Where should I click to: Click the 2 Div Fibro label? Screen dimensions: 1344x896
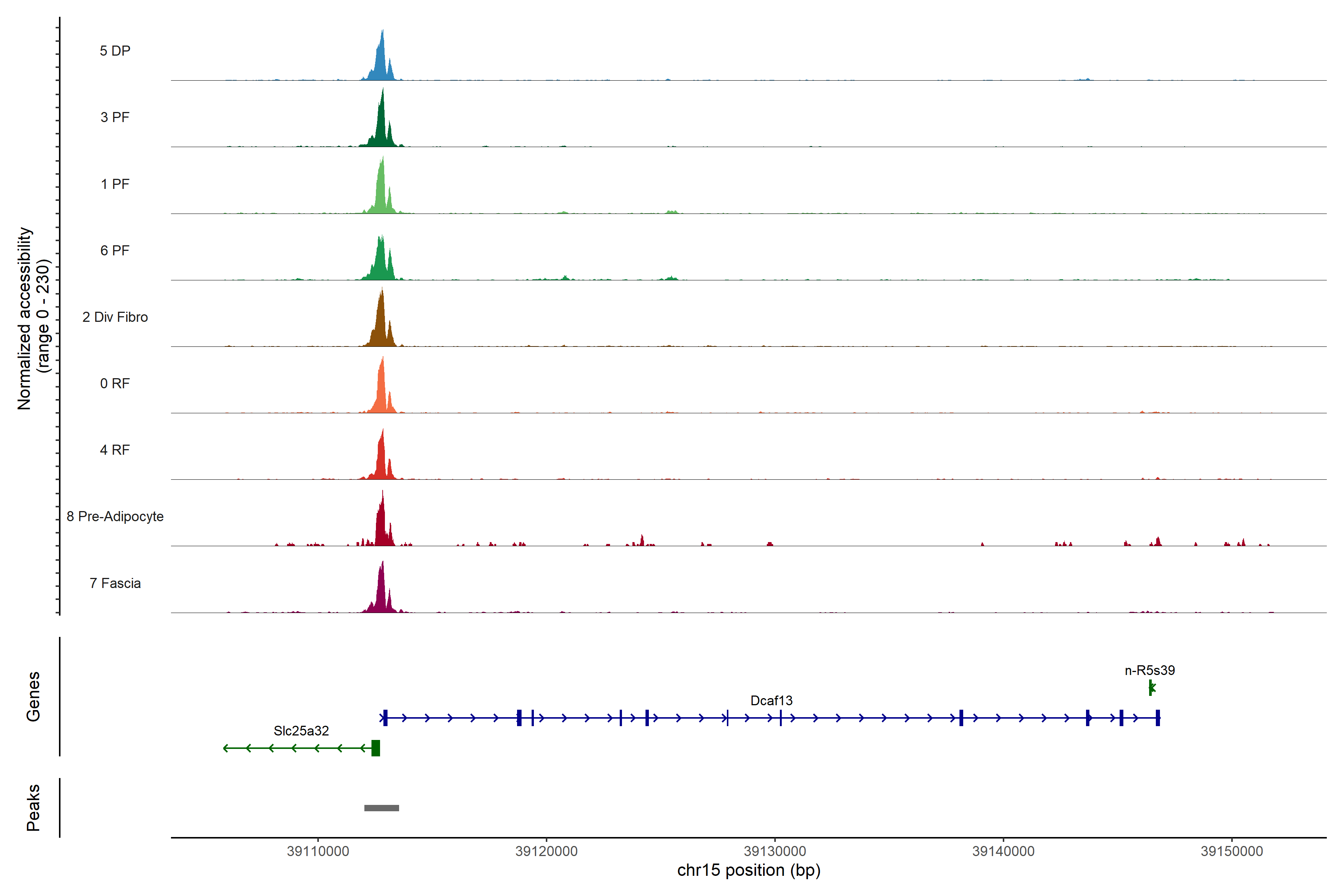click(115, 317)
